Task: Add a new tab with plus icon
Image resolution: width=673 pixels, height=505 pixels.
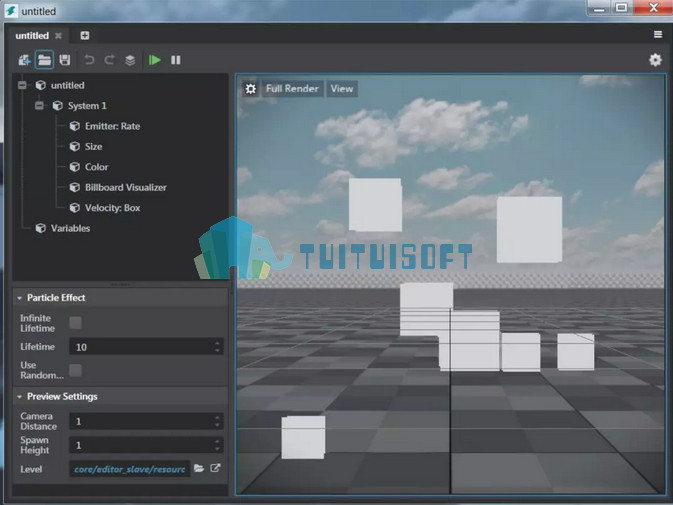Action: tap(85, 36)
